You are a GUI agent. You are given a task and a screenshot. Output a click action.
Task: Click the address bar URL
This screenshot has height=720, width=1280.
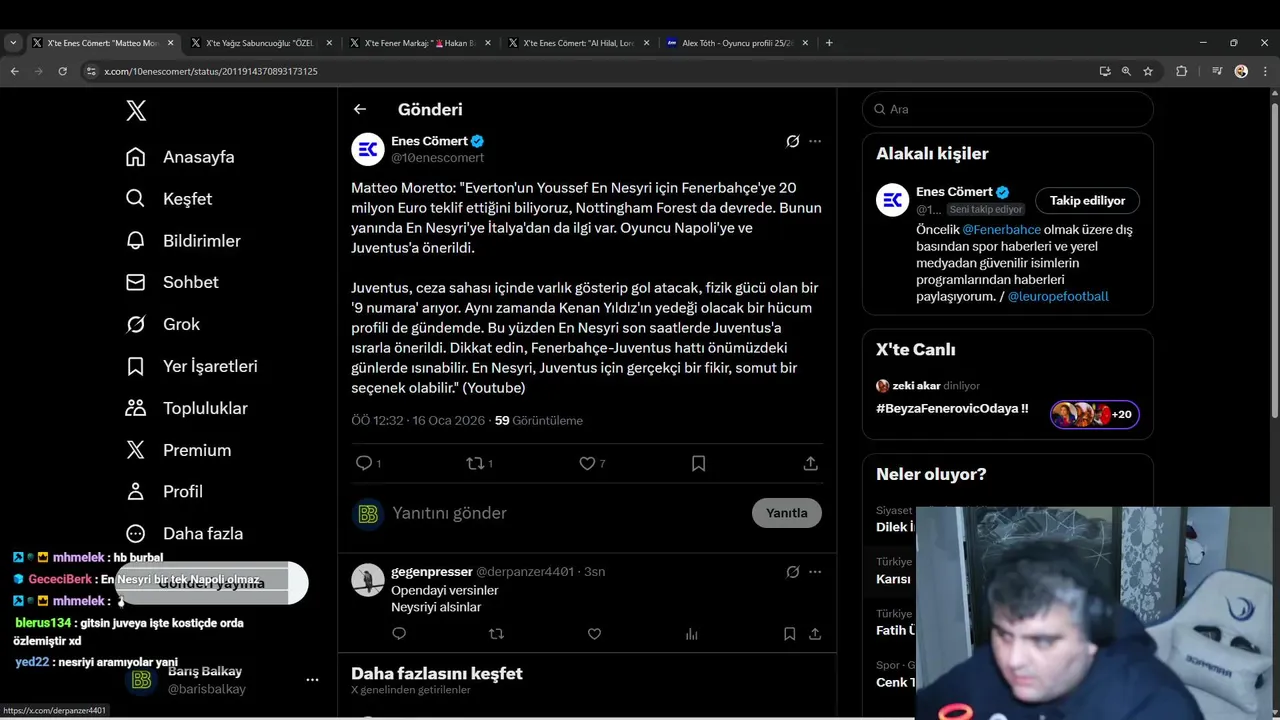(x=211, y=71)
